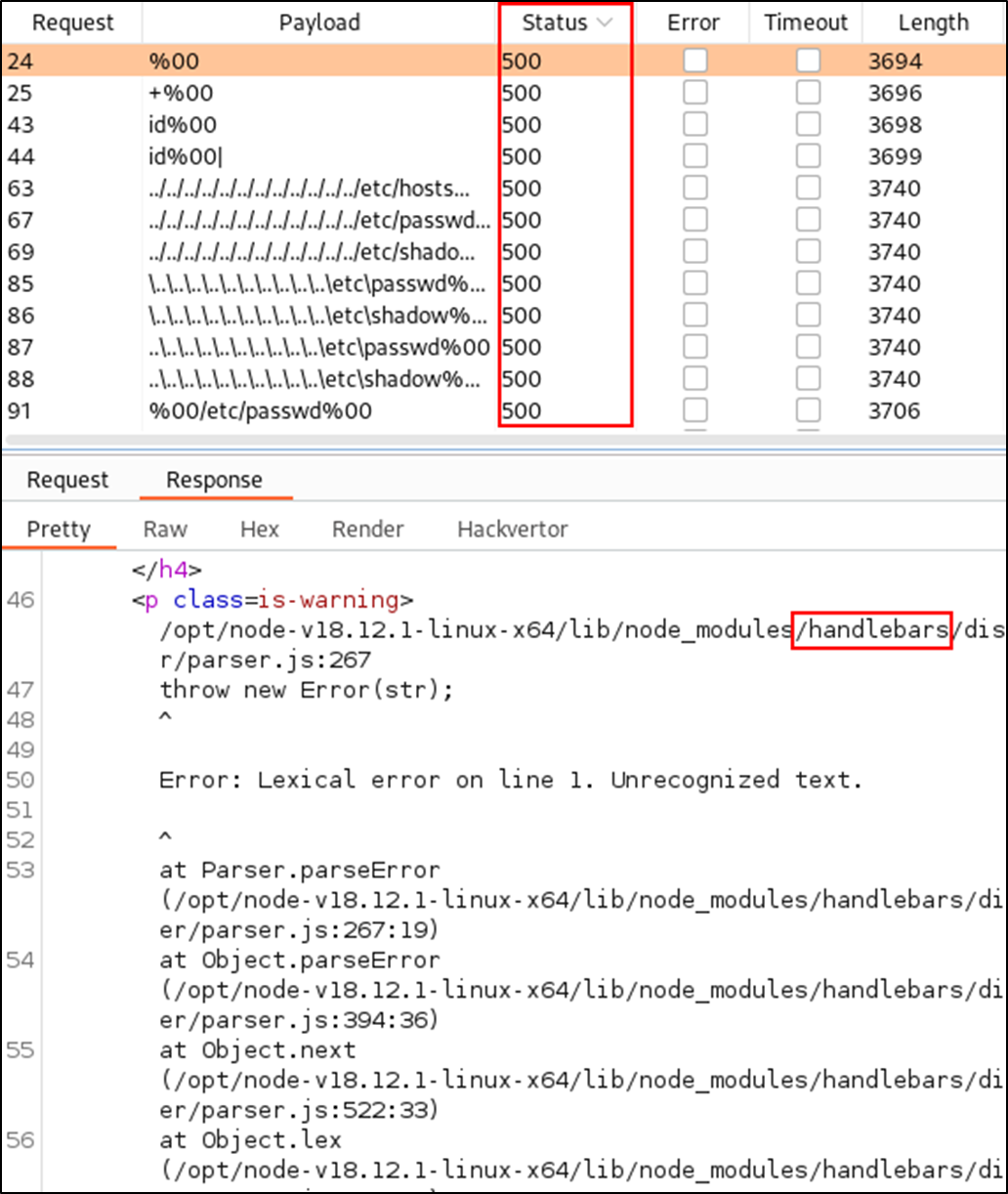Toggle Timeout checkbox for request 91
The image size is (1008, 1194).
pos(808,410)
